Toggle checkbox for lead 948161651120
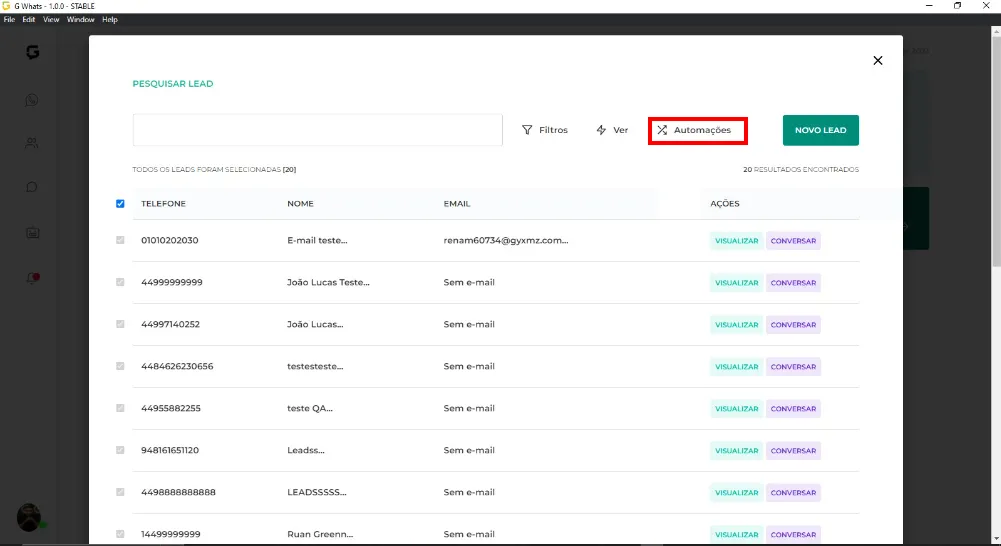The image size is (1001, 546). coord(120,450)
